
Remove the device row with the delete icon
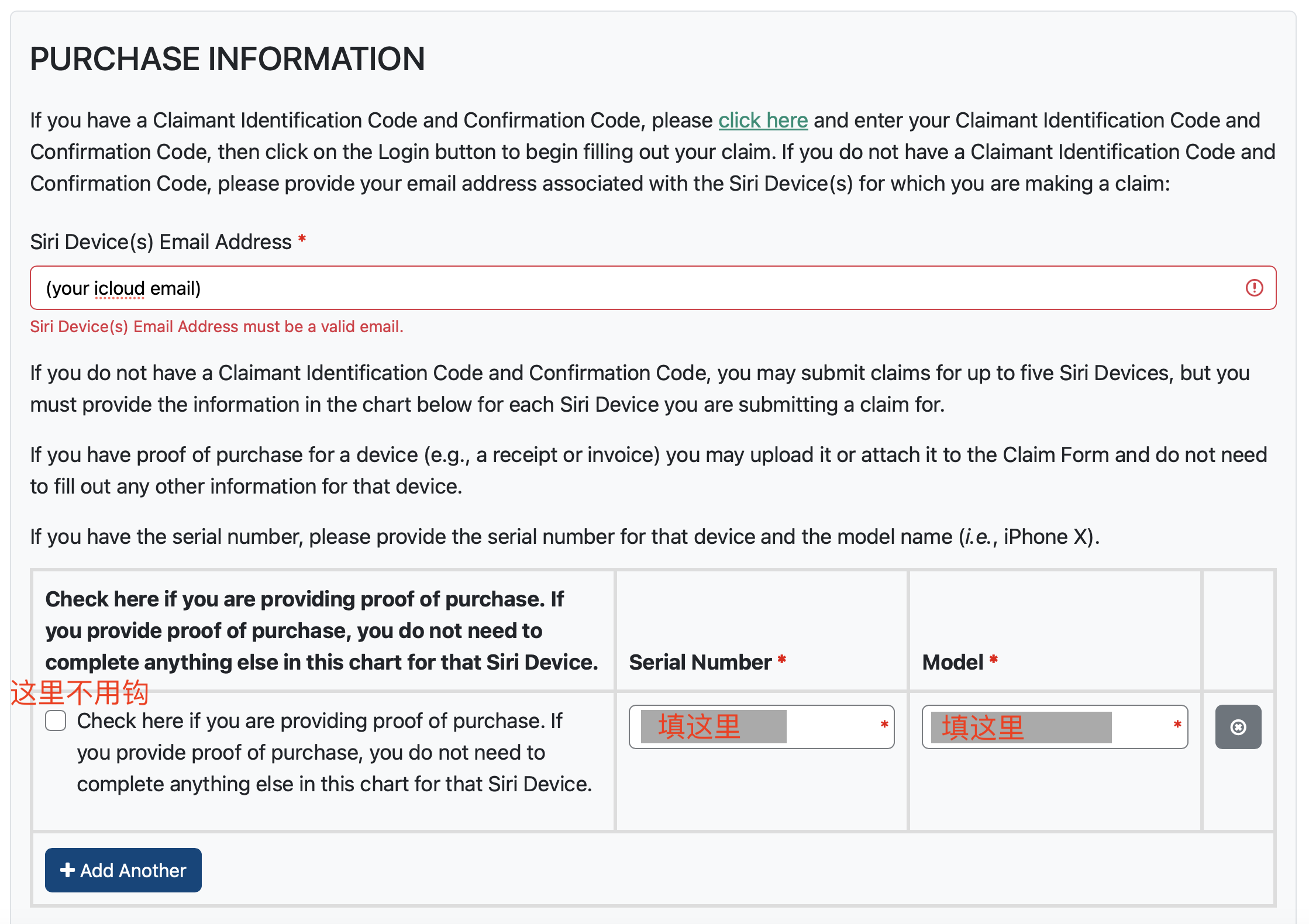coord(1238,727)
